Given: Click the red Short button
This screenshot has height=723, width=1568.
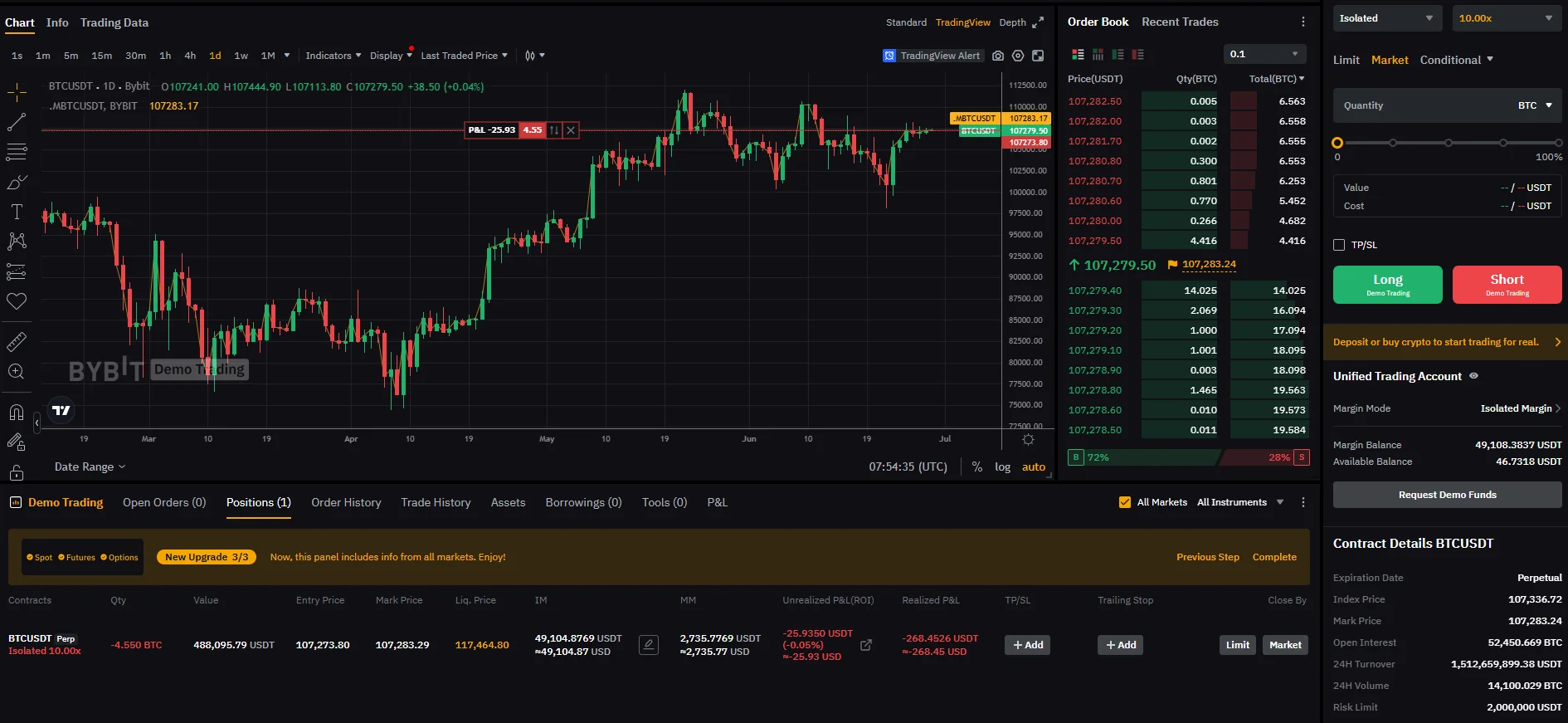Looking at the screenshot, I should click(1507, 285).
